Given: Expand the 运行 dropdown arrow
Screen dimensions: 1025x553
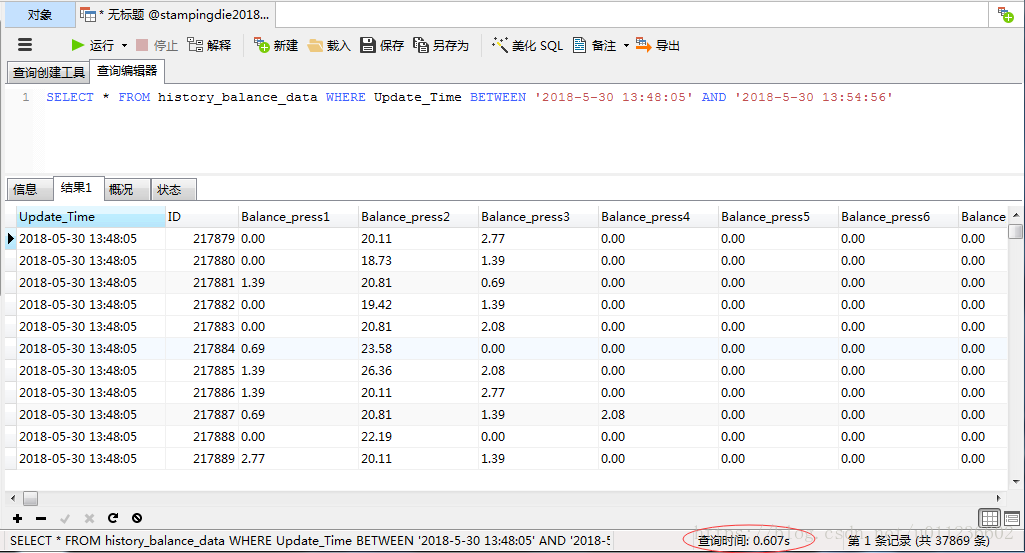Looking at the screenshot, I should (x=124, y=46).
